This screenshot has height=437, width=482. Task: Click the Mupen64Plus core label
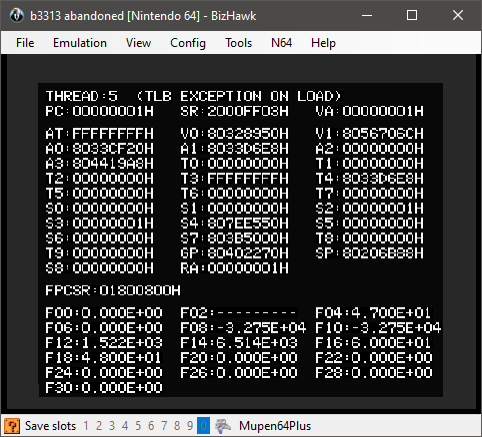click(275, 426)
